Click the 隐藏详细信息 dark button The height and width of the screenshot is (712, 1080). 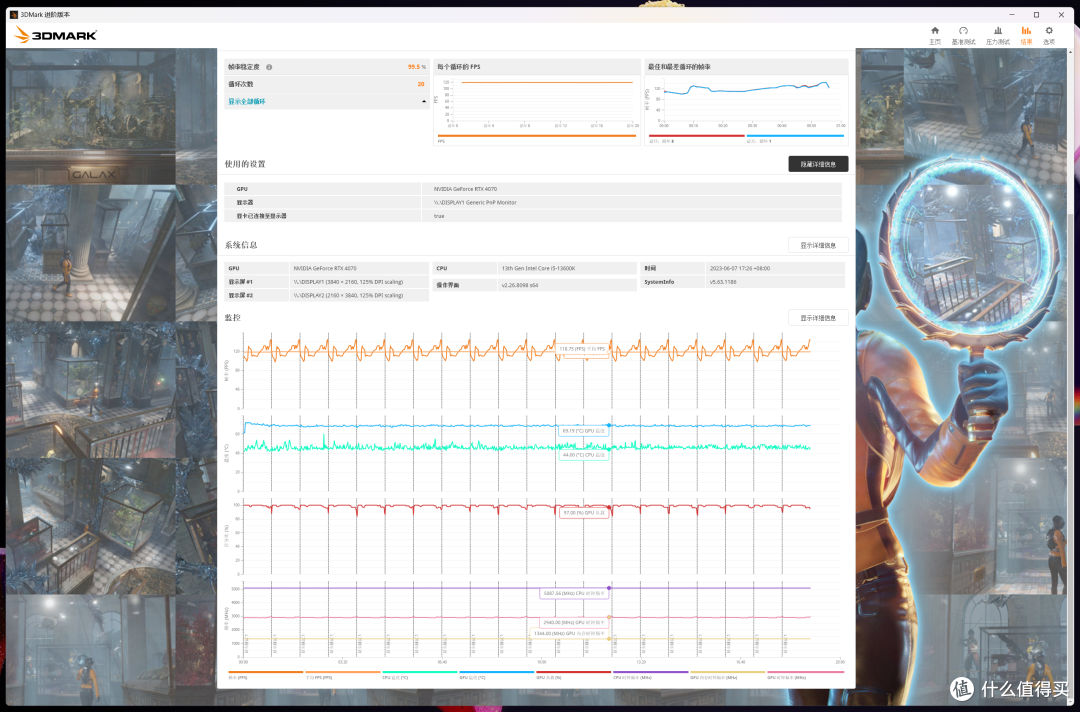click(818, 164)
